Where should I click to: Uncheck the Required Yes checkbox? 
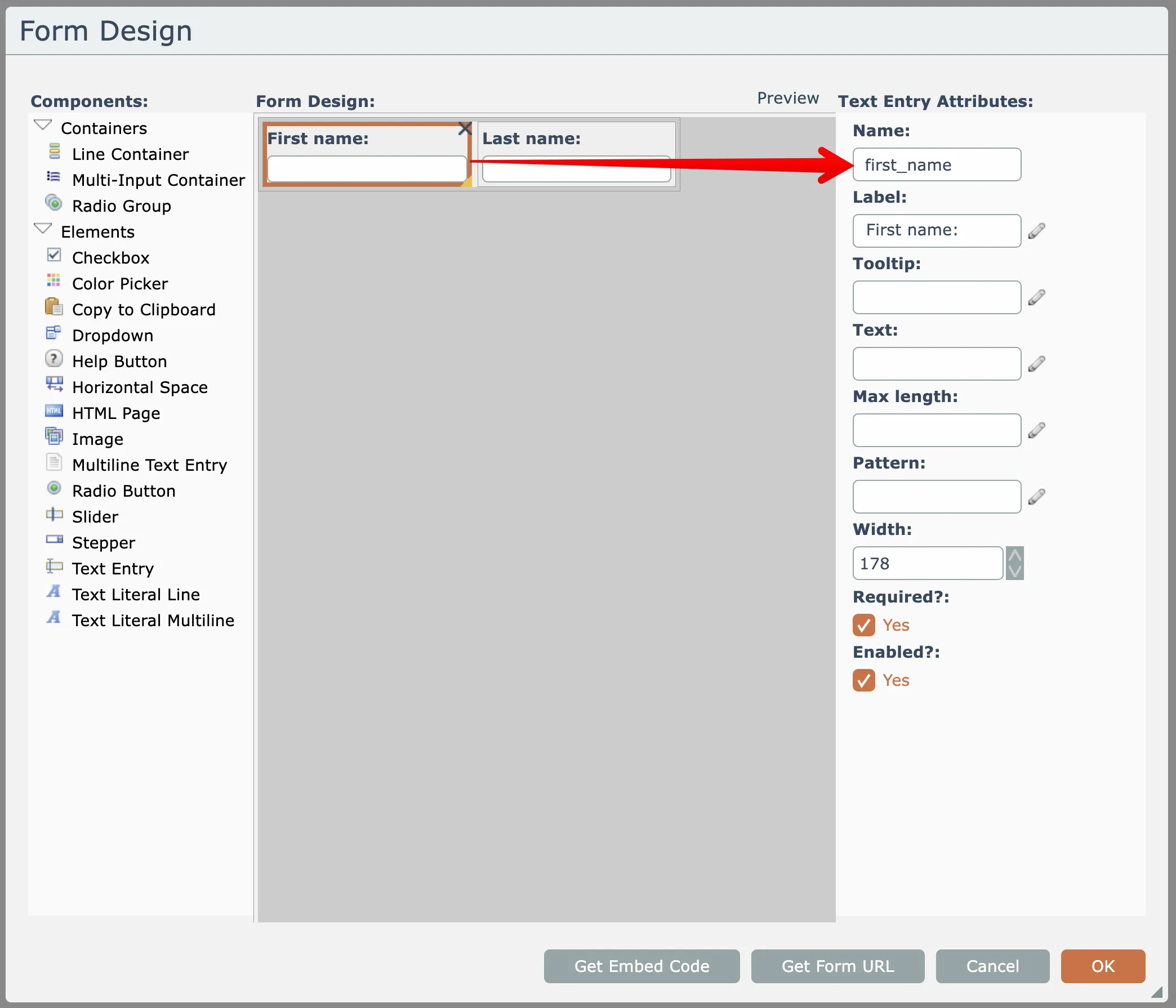click(863, 625)
